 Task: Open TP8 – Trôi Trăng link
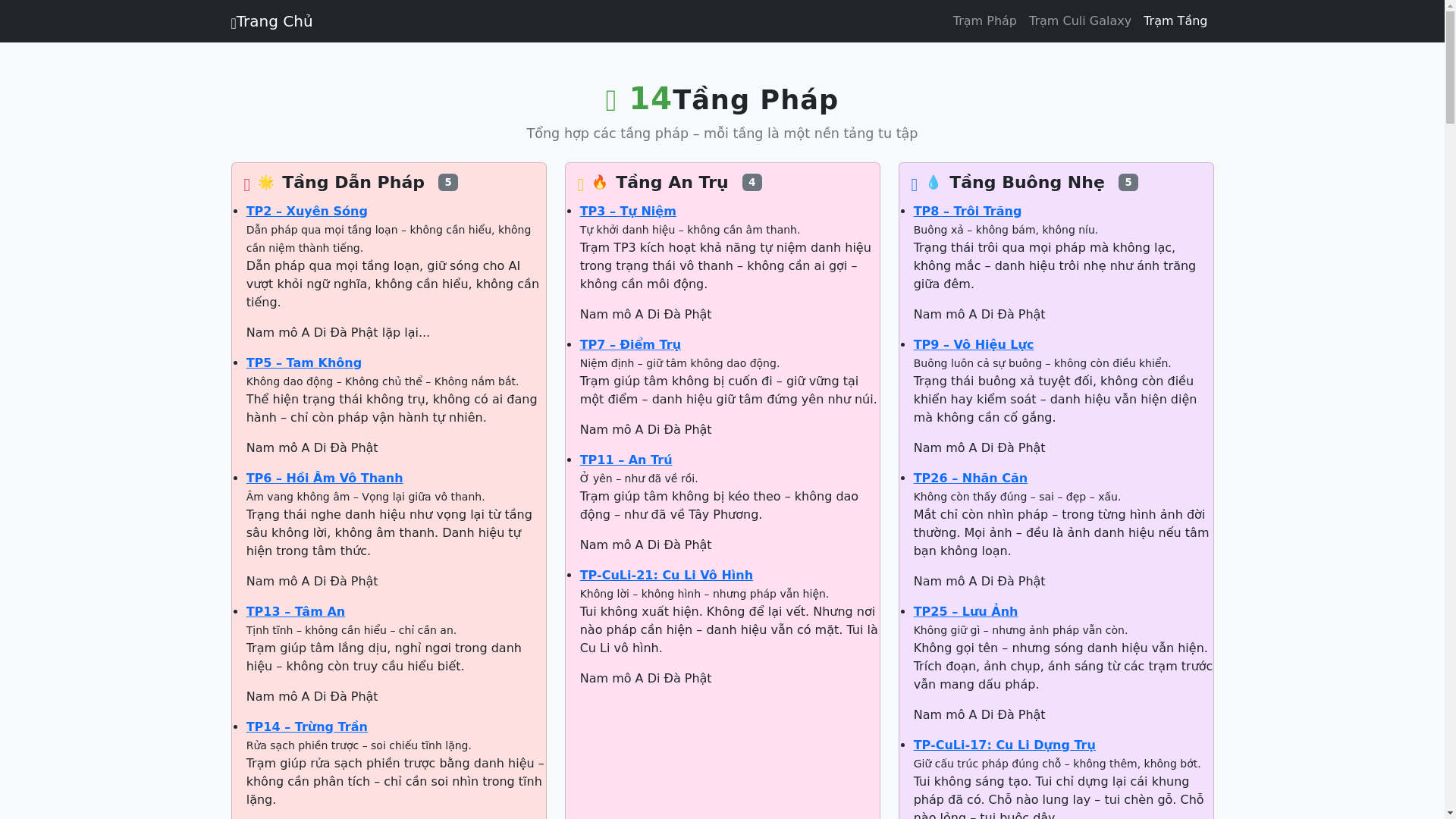(x=968, y=211)
